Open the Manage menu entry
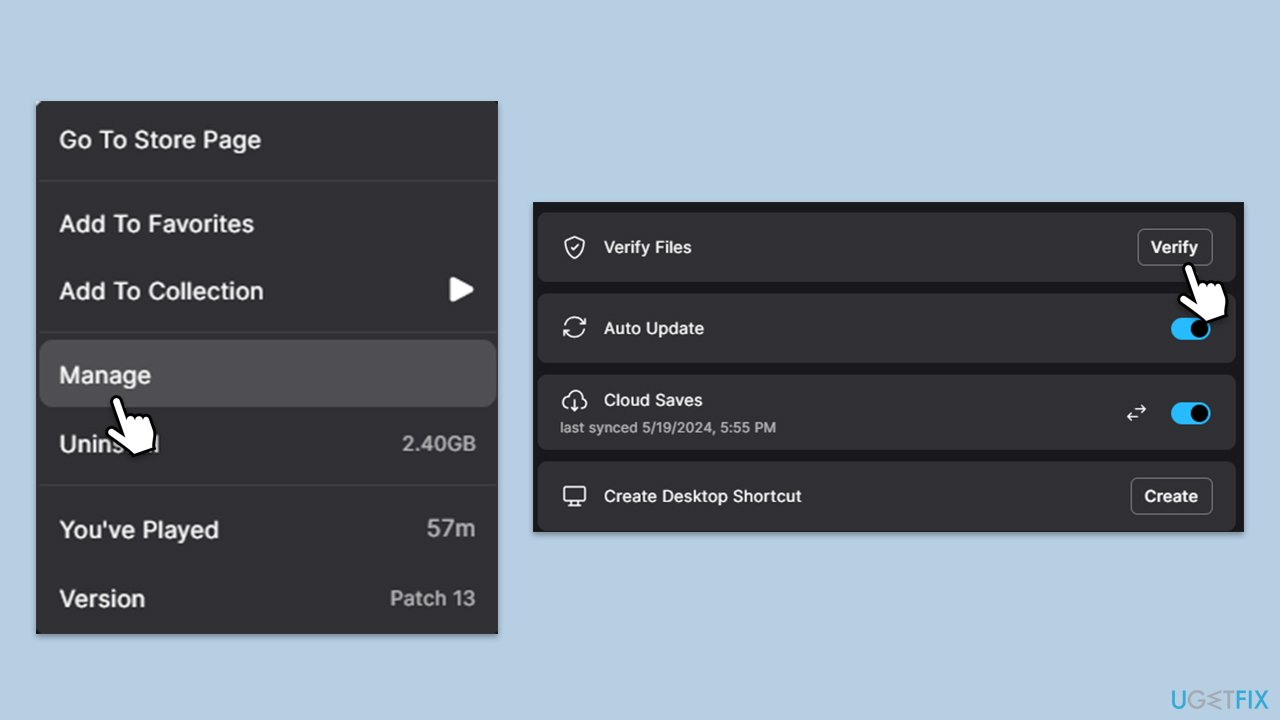The width and height of the screenshot is (1280, 720). [x=105, y=375]
